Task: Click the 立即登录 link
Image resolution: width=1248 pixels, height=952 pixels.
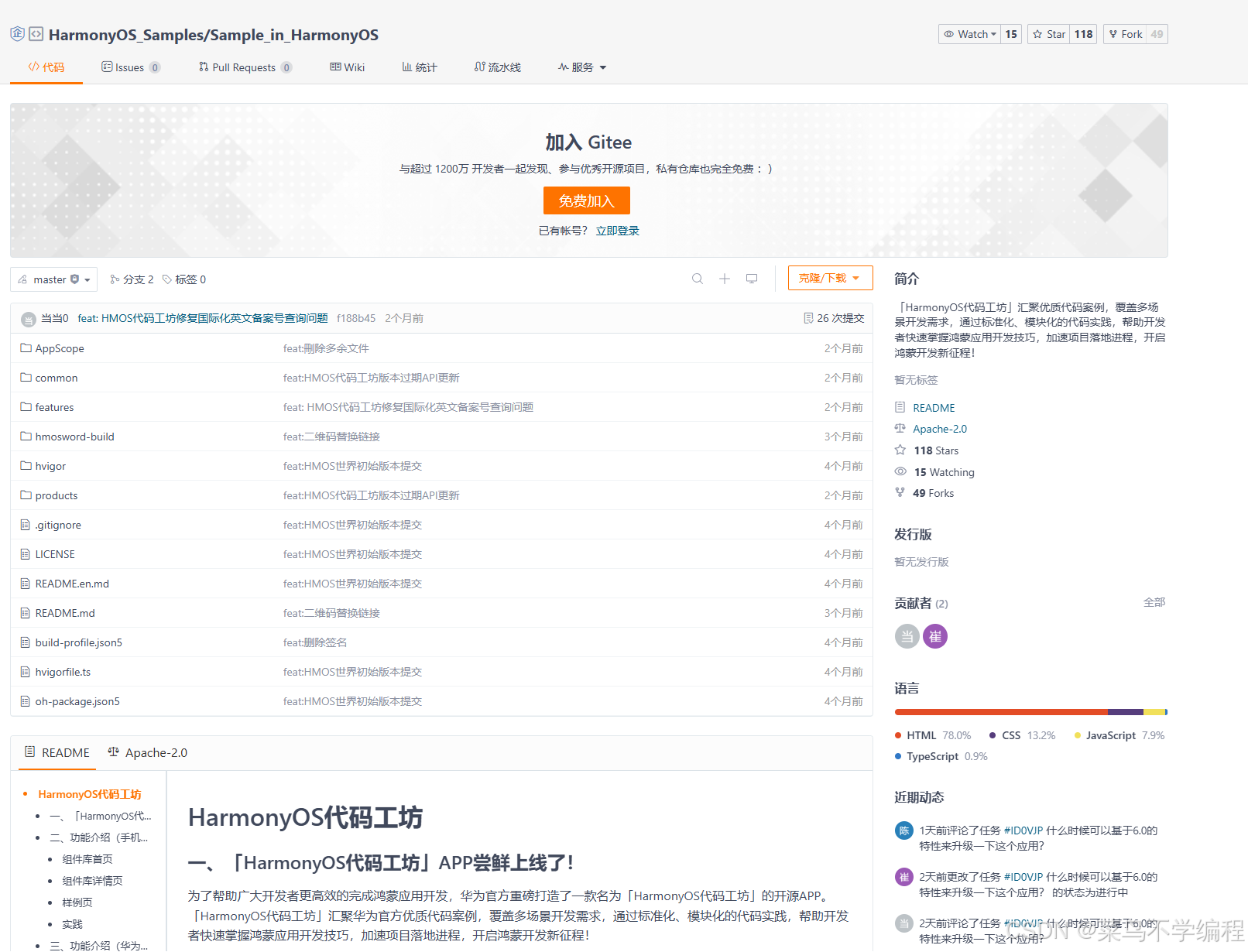Action: [617, 231]
